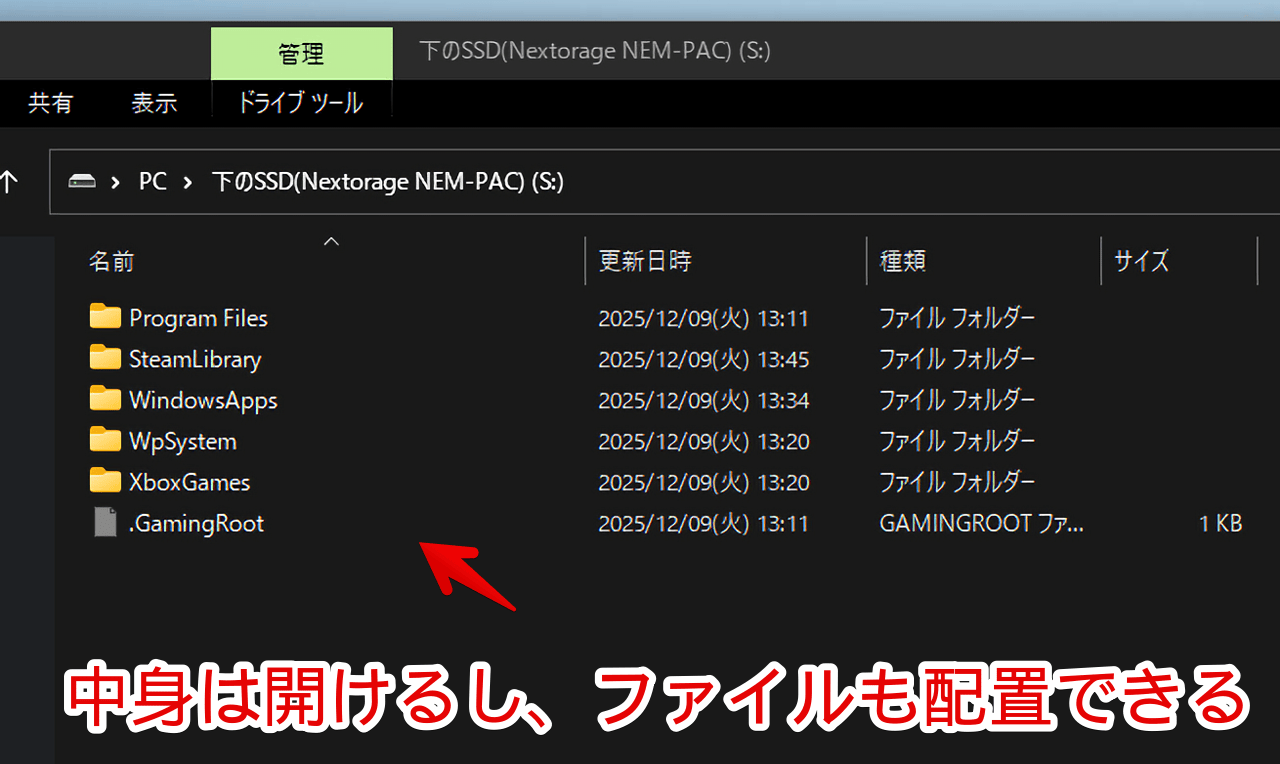1280x764 pixels.
Task: Switch to the 表示 tab
Action: coord(154,102)
